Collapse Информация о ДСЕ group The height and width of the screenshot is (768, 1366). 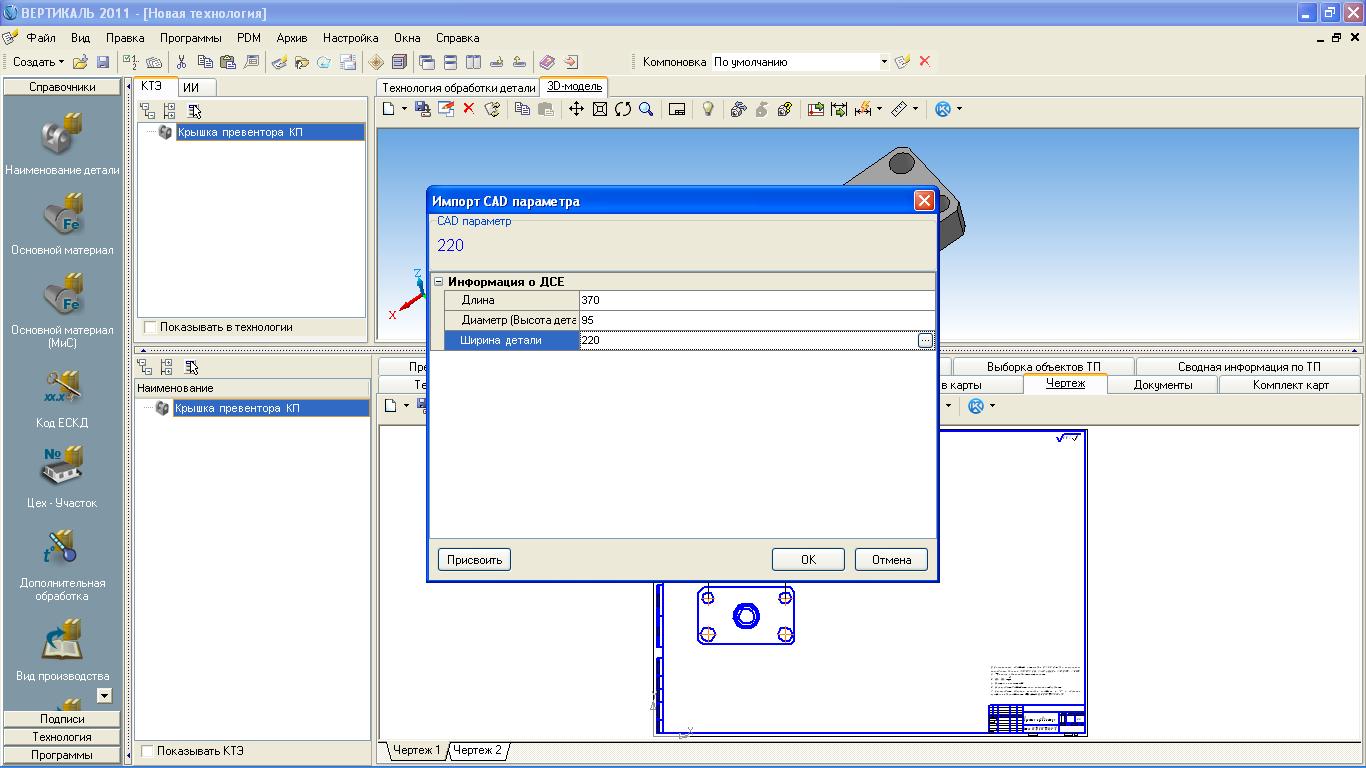pos(438,282)
